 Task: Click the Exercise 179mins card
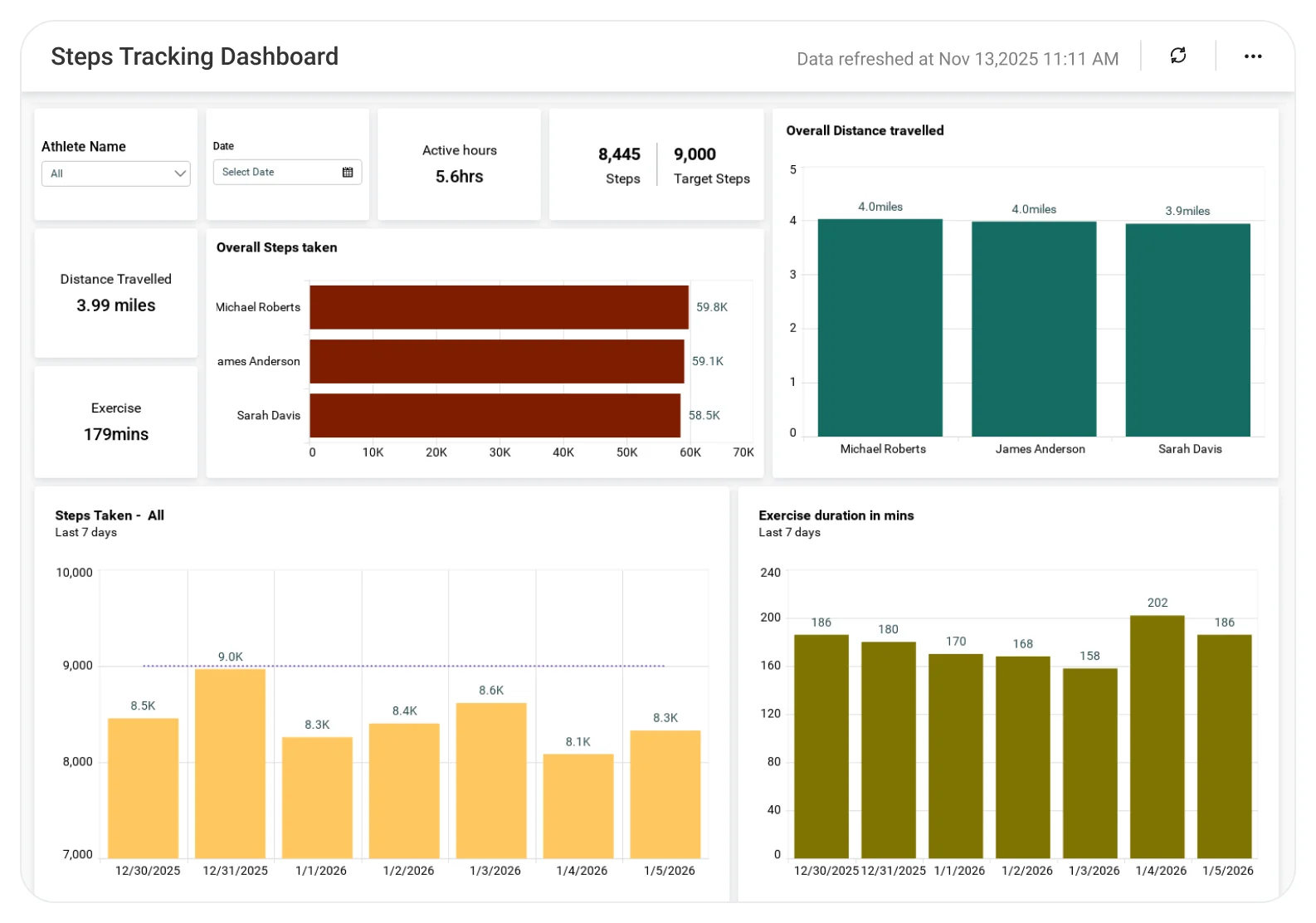pos(116,422)
